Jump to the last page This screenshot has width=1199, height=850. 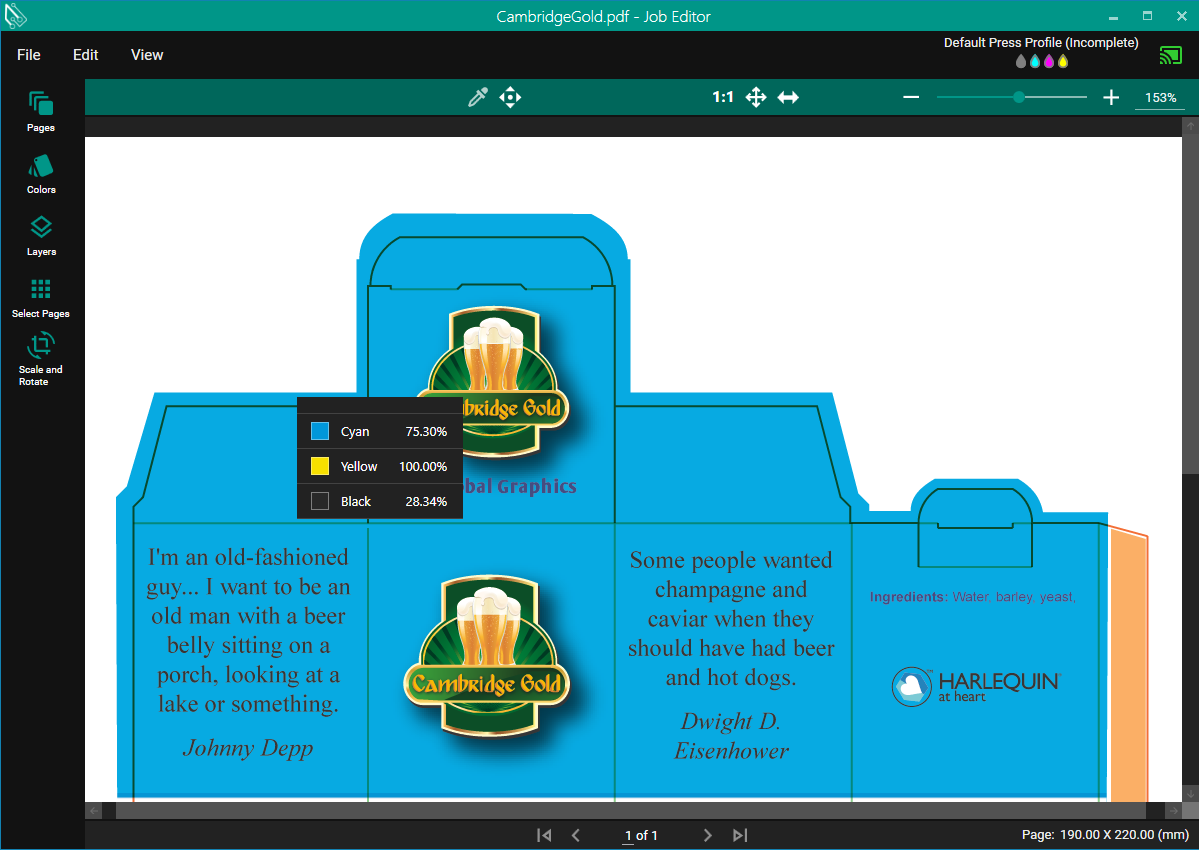740,835
